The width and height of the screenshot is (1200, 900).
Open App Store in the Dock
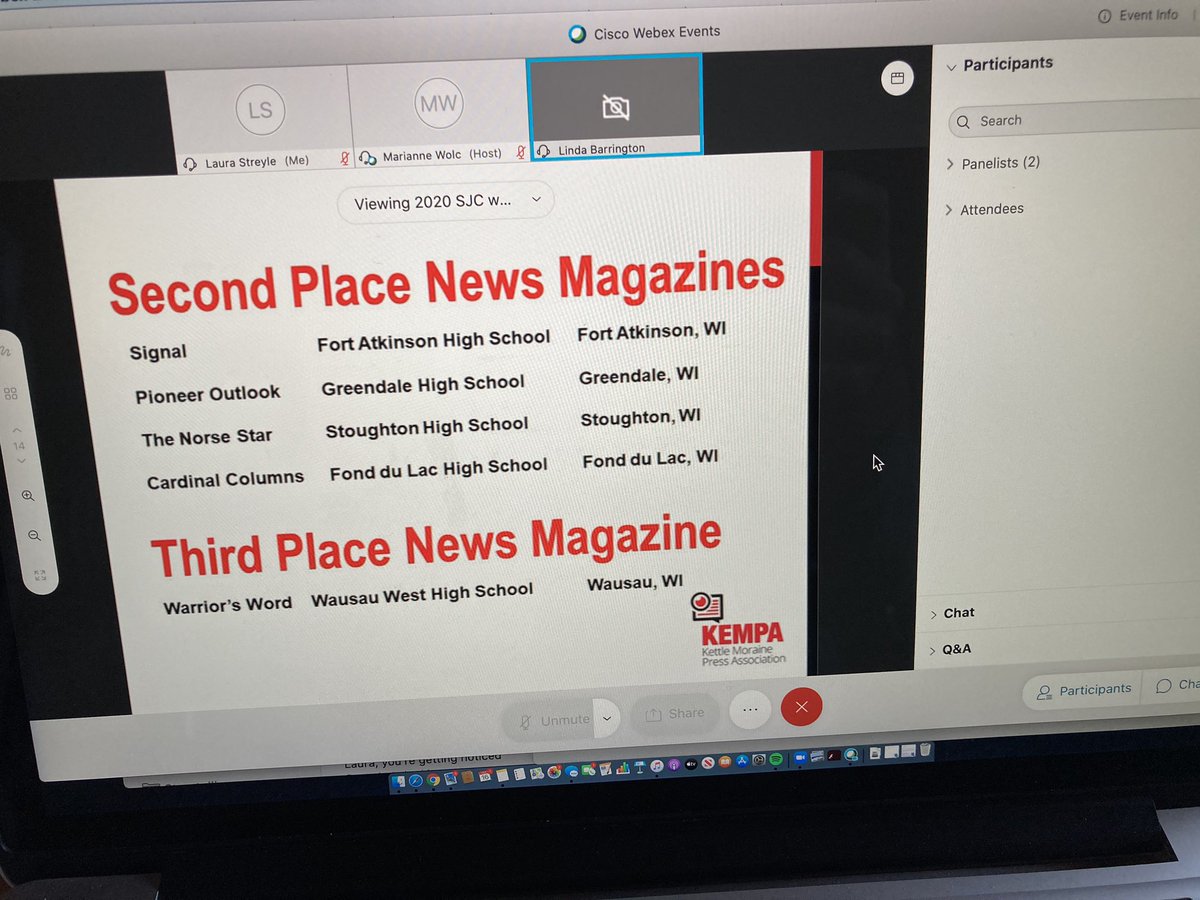coord(742,760)
